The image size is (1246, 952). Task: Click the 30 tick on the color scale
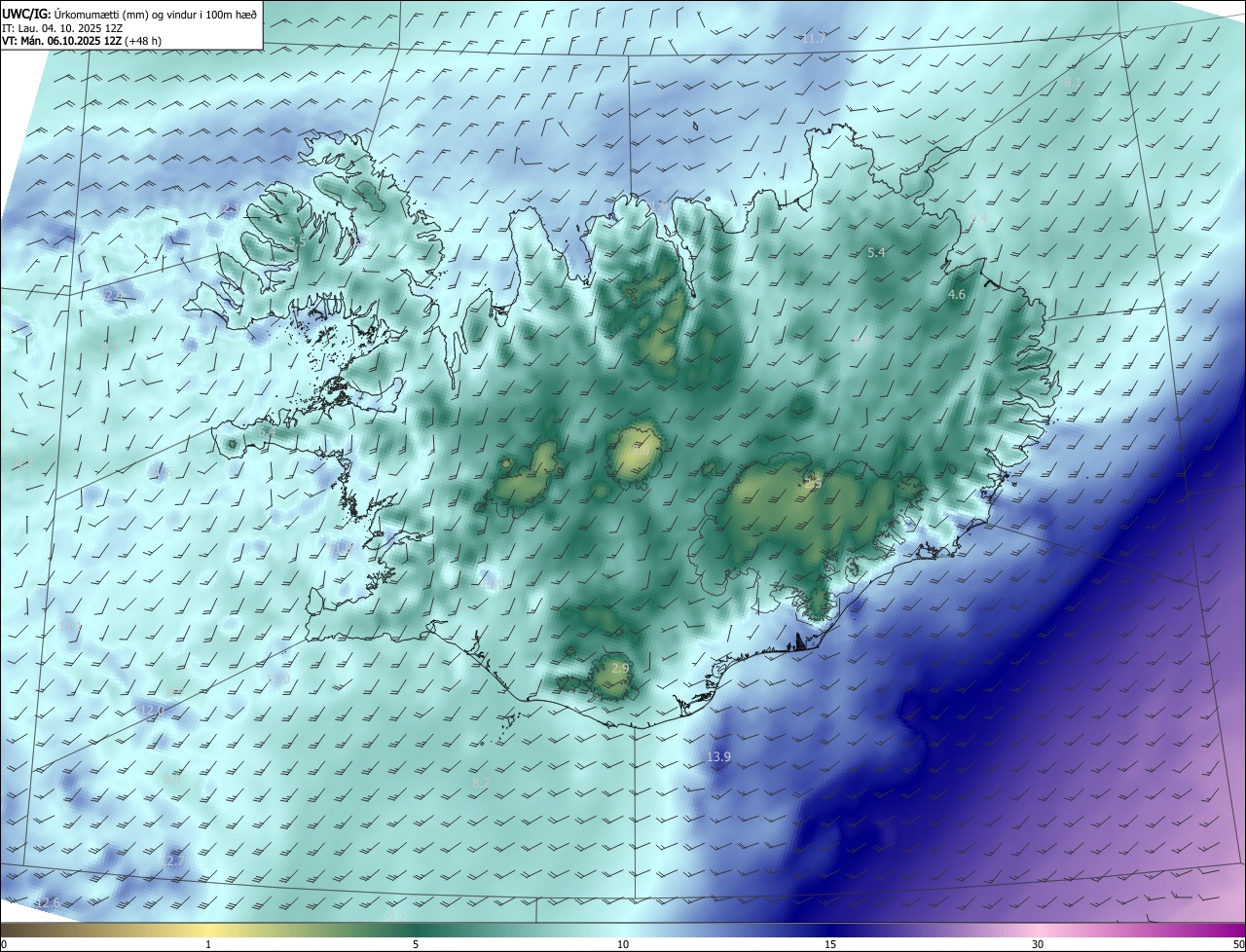tap(1038, 944)
